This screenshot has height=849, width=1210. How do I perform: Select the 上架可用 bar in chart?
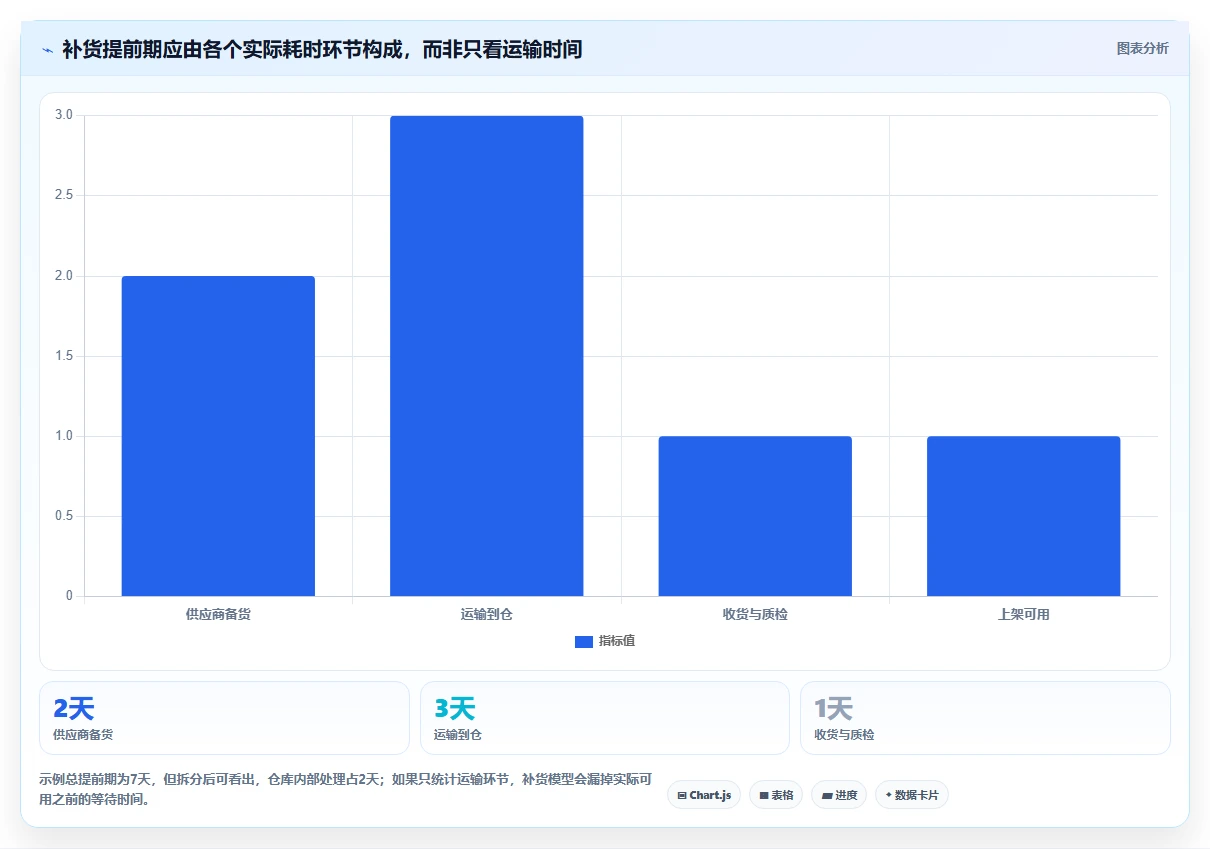click(x=1023, y=516)
